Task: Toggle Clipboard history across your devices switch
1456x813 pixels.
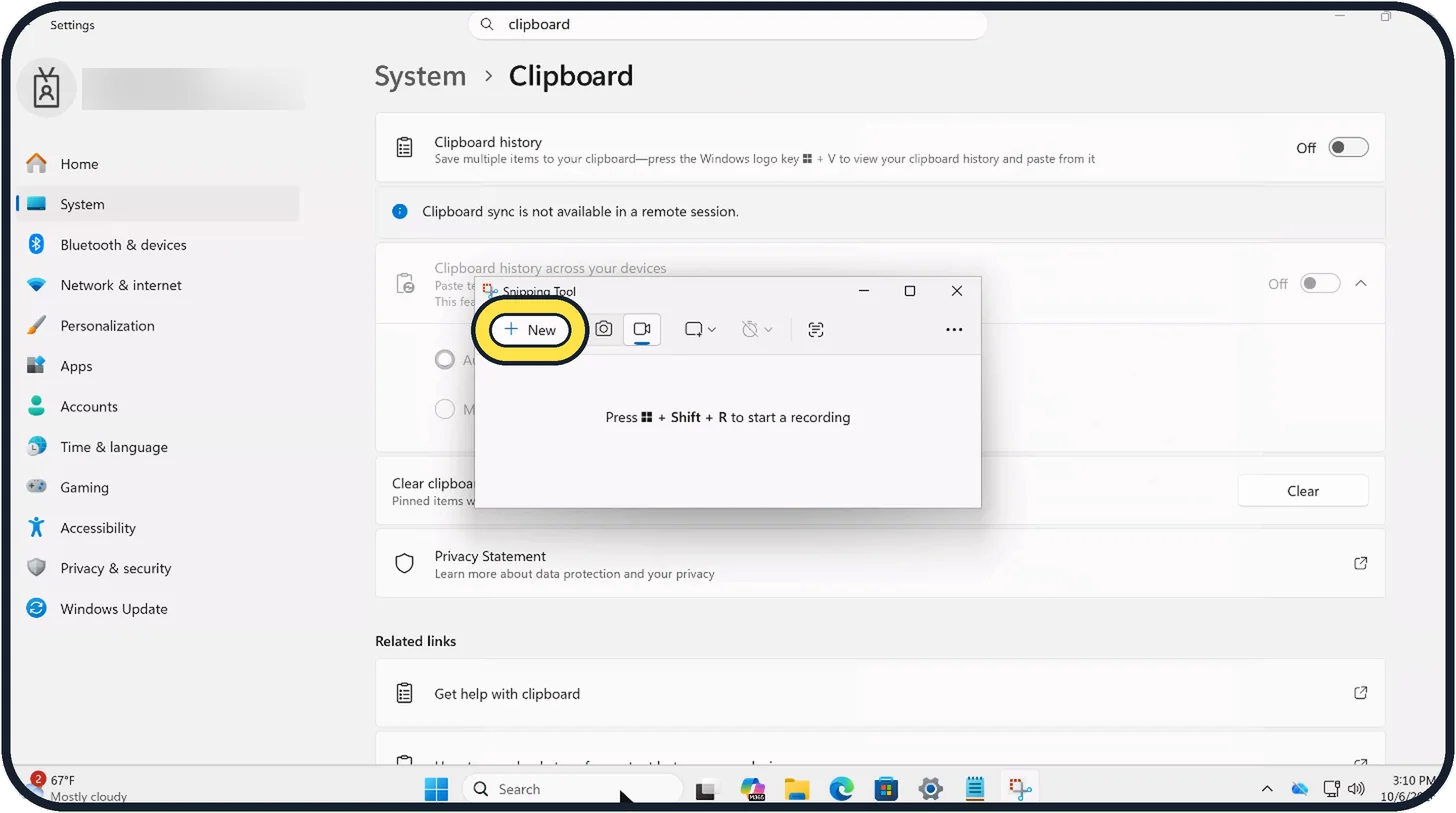Action: click(1320, 284)
